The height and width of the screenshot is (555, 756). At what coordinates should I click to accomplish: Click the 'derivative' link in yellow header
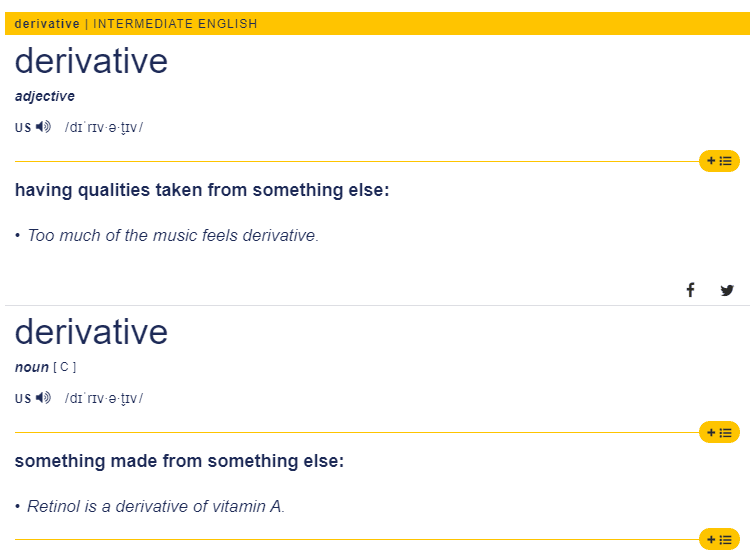coord(47,24)
